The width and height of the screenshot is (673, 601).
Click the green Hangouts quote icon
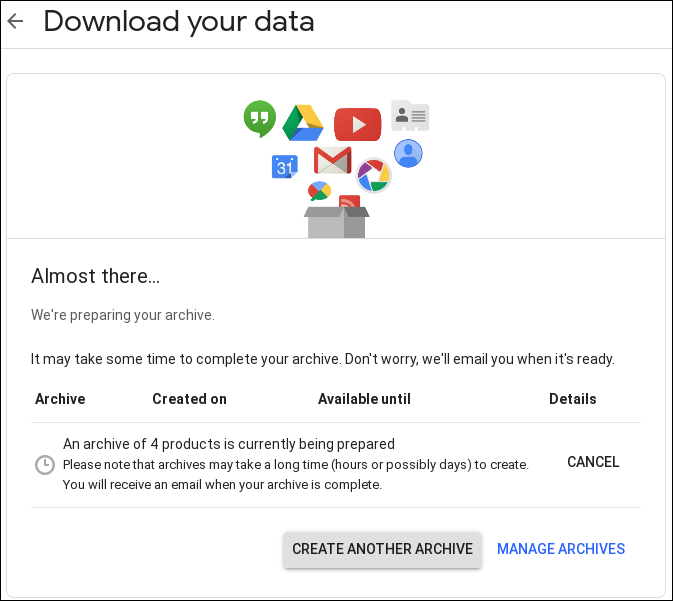[x=260, y=119]
